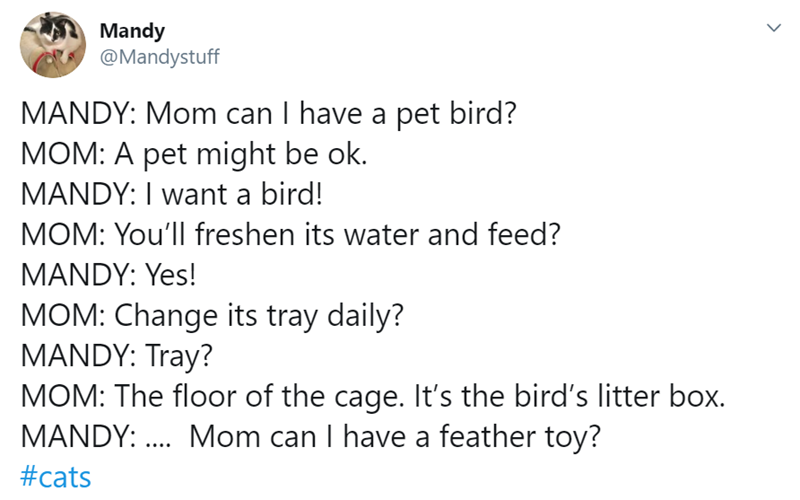Click "Mom can I have a feather toy?"
This screenshot has width=800, height=500.
click(x=397, y=437)
